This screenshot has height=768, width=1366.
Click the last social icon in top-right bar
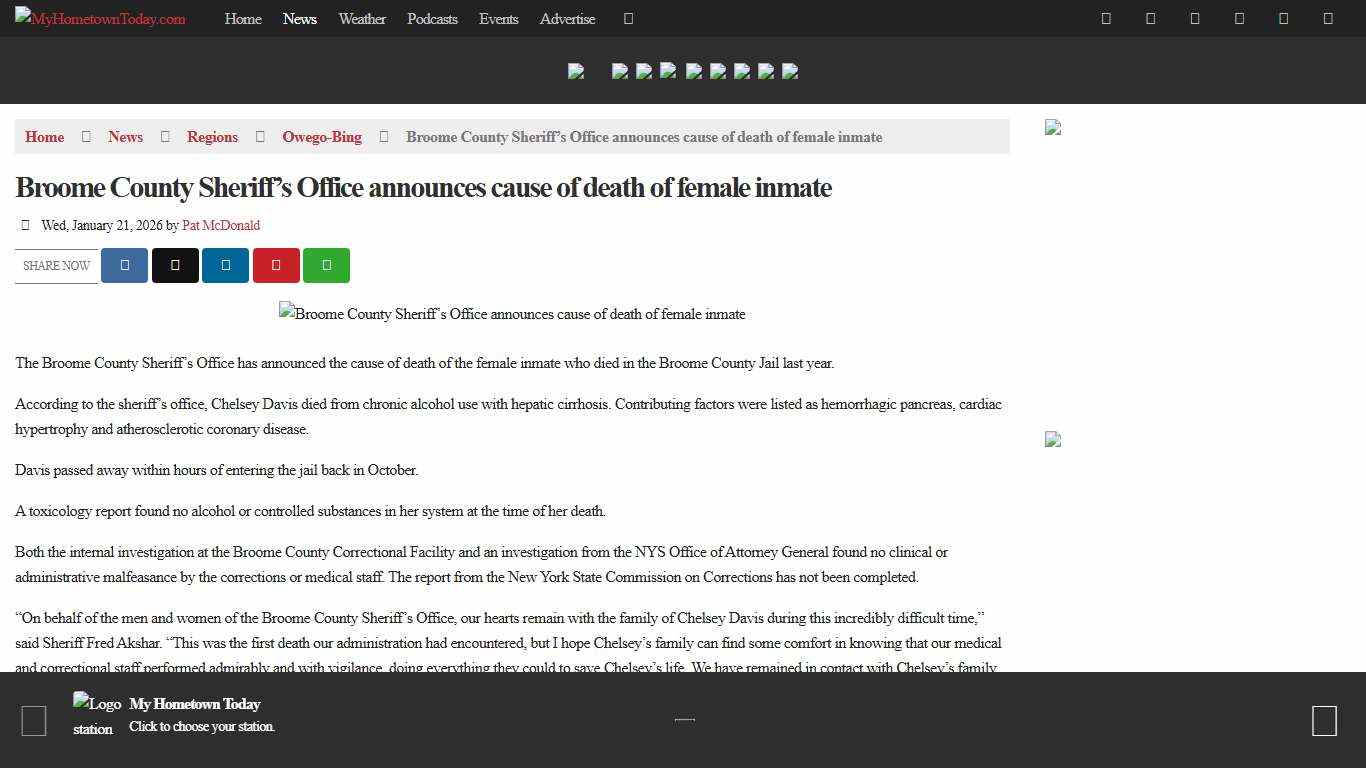[x=1327, y=18]
